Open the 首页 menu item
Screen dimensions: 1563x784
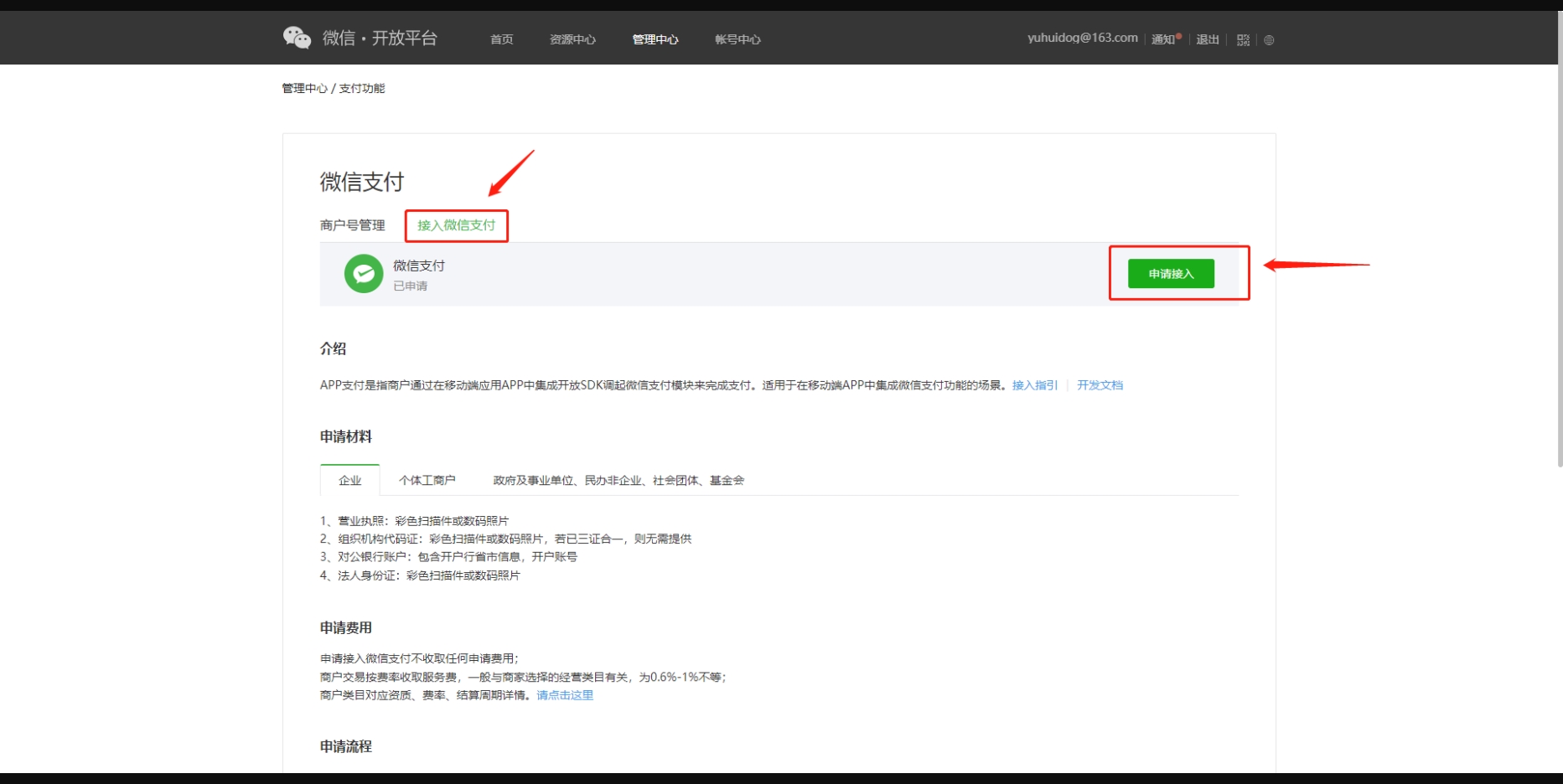[x=501, y=39]
